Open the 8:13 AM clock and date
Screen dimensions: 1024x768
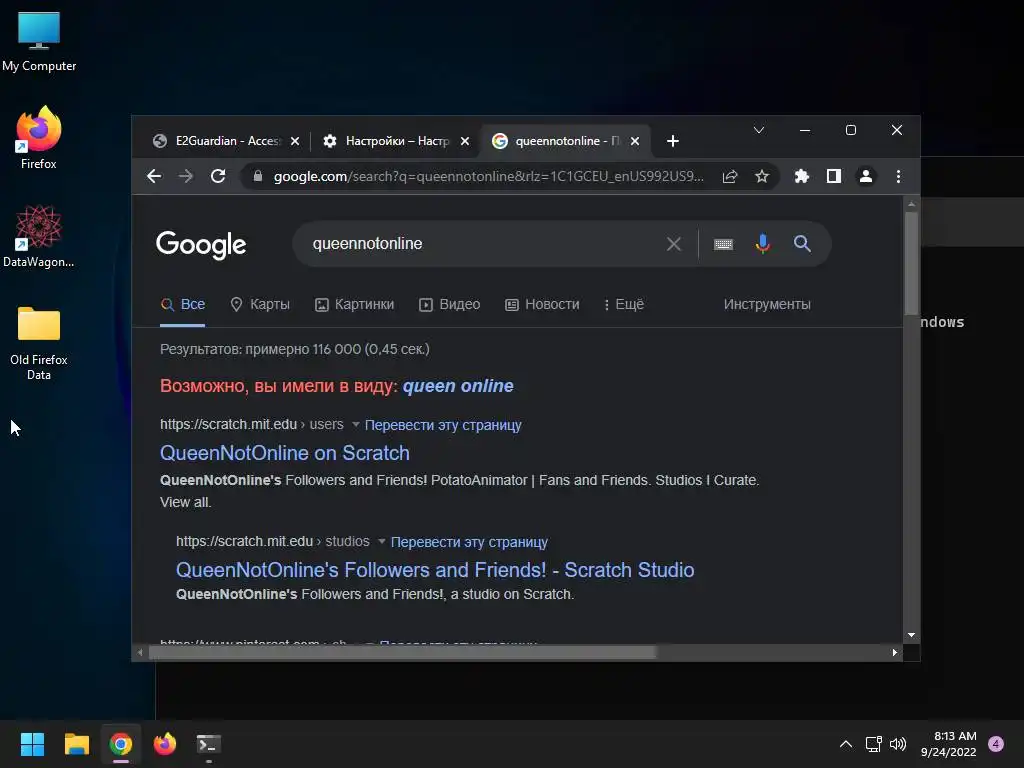(x=948, y=744)
